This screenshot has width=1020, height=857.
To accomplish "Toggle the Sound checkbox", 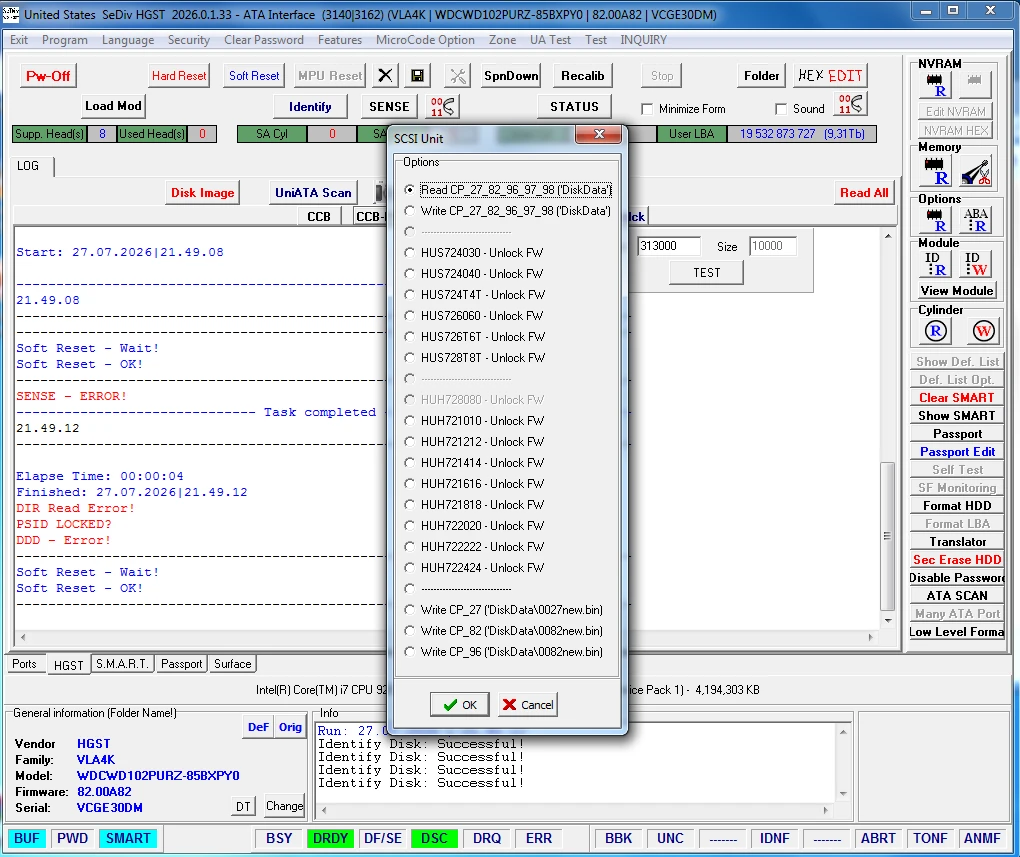I will (x=781, y=109).
